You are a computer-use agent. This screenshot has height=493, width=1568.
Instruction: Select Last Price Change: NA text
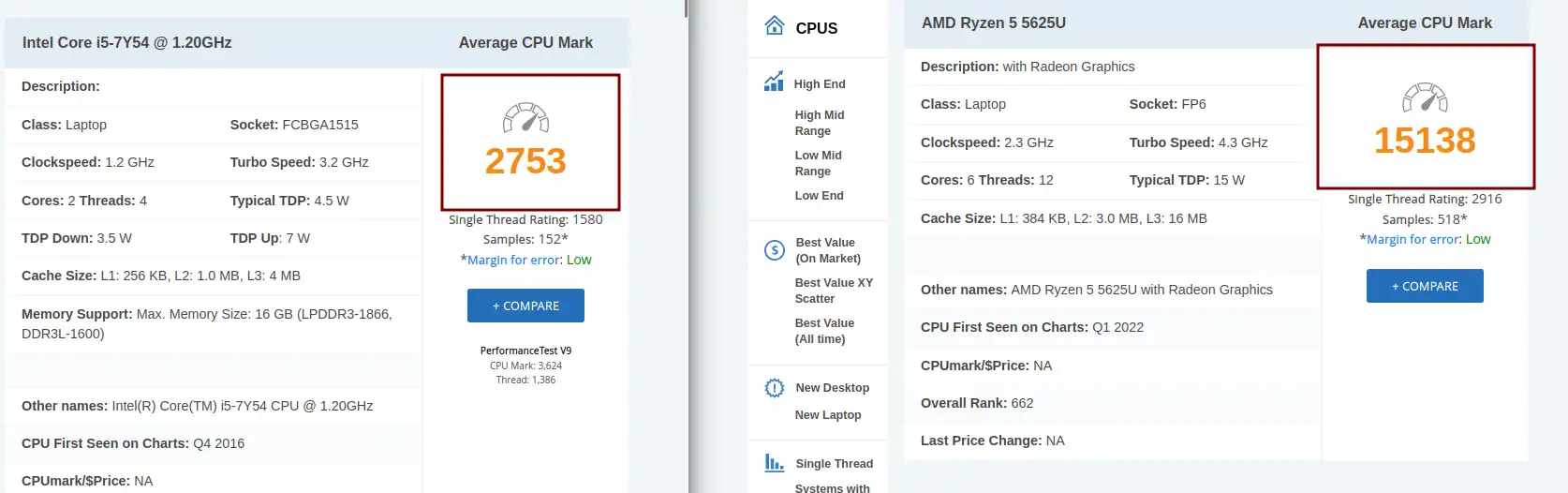(x=993, y=441)
